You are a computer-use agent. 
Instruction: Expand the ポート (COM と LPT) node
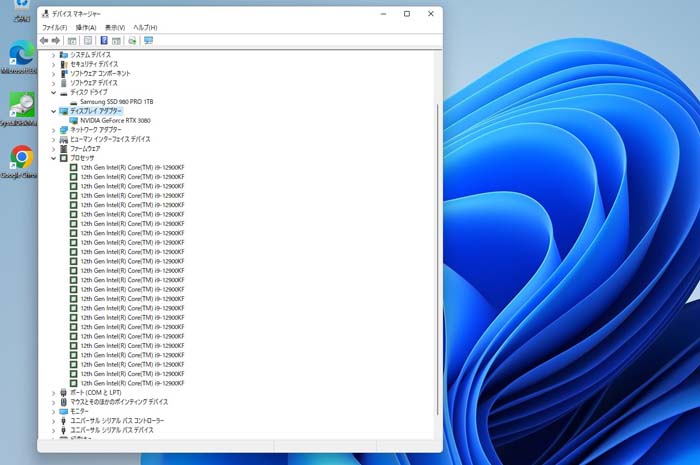53,393
